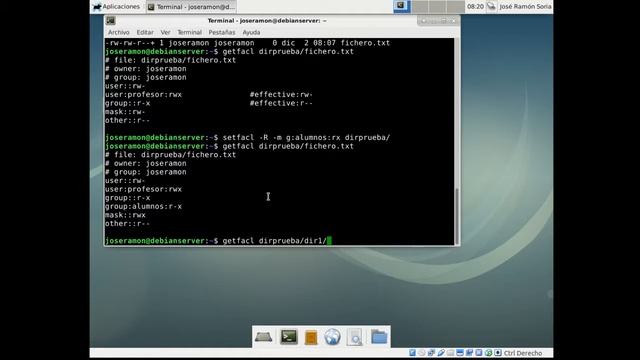Click the VirtualBox optical disc status icon
The height and width of the screenshot is (360, 640).
click(x=422, y=353)
